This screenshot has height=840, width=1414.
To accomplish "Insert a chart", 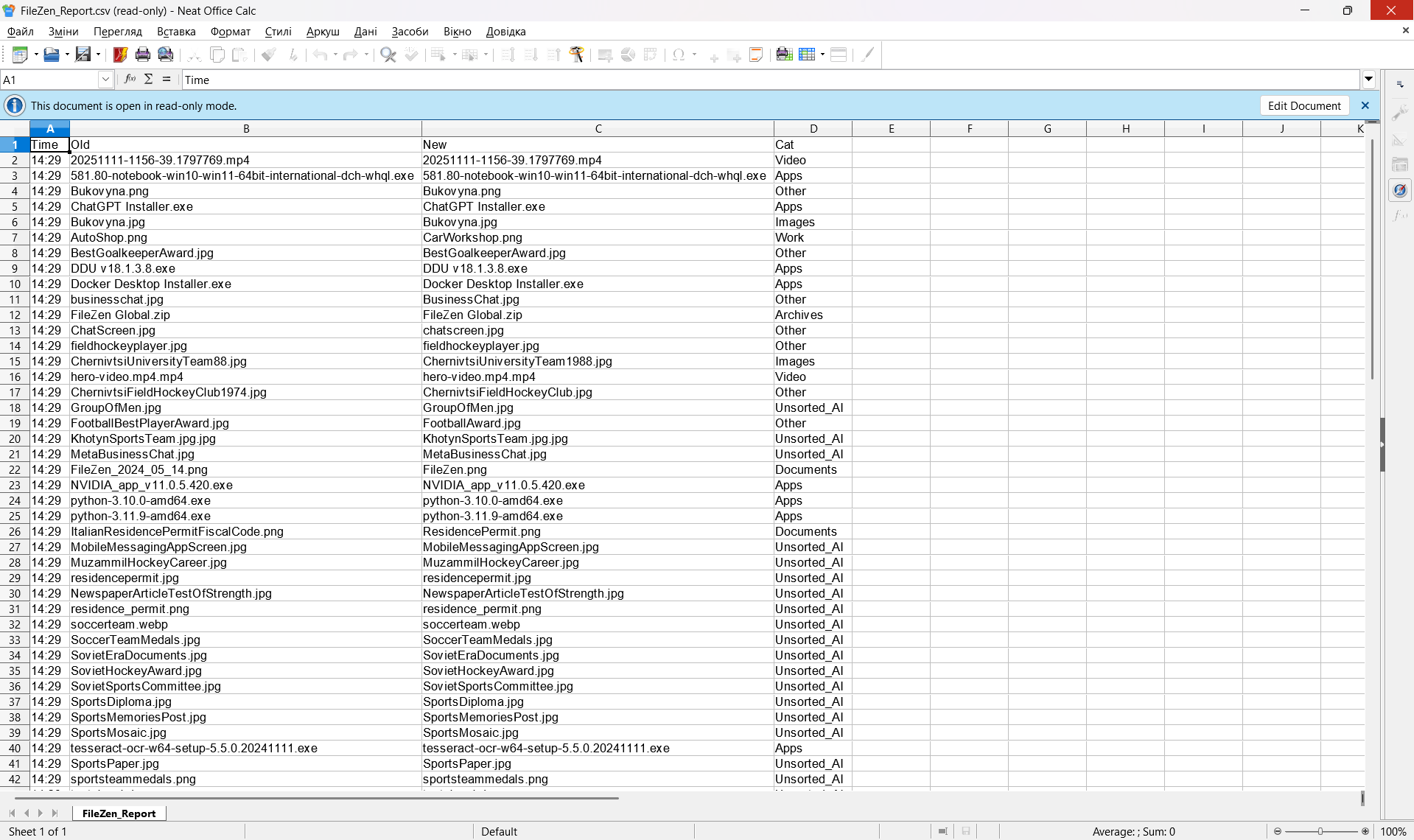I will pyautogui.click(x=627, y=55).
